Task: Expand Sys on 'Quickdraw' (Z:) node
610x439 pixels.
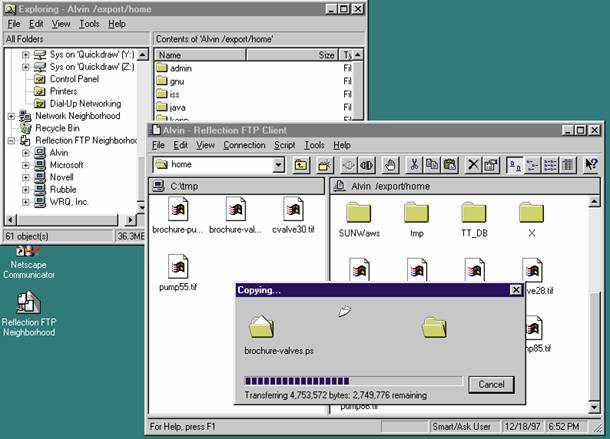Action: click(x=25, y=67)
